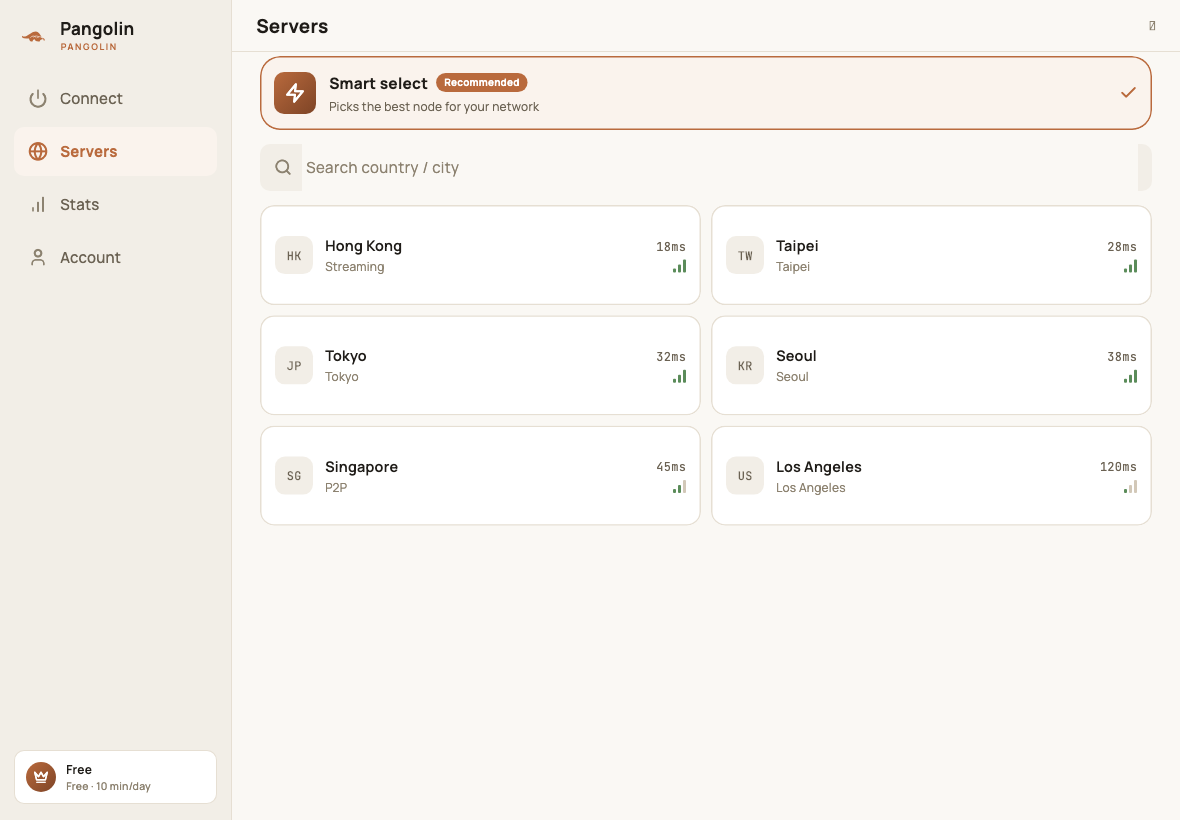Select the Singapore P2P server
1180x820 pixels.
tap(480, 476)
